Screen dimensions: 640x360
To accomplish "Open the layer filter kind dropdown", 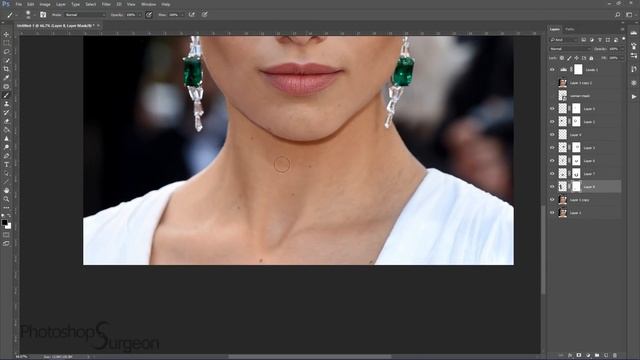I will (x=564, y=40).
